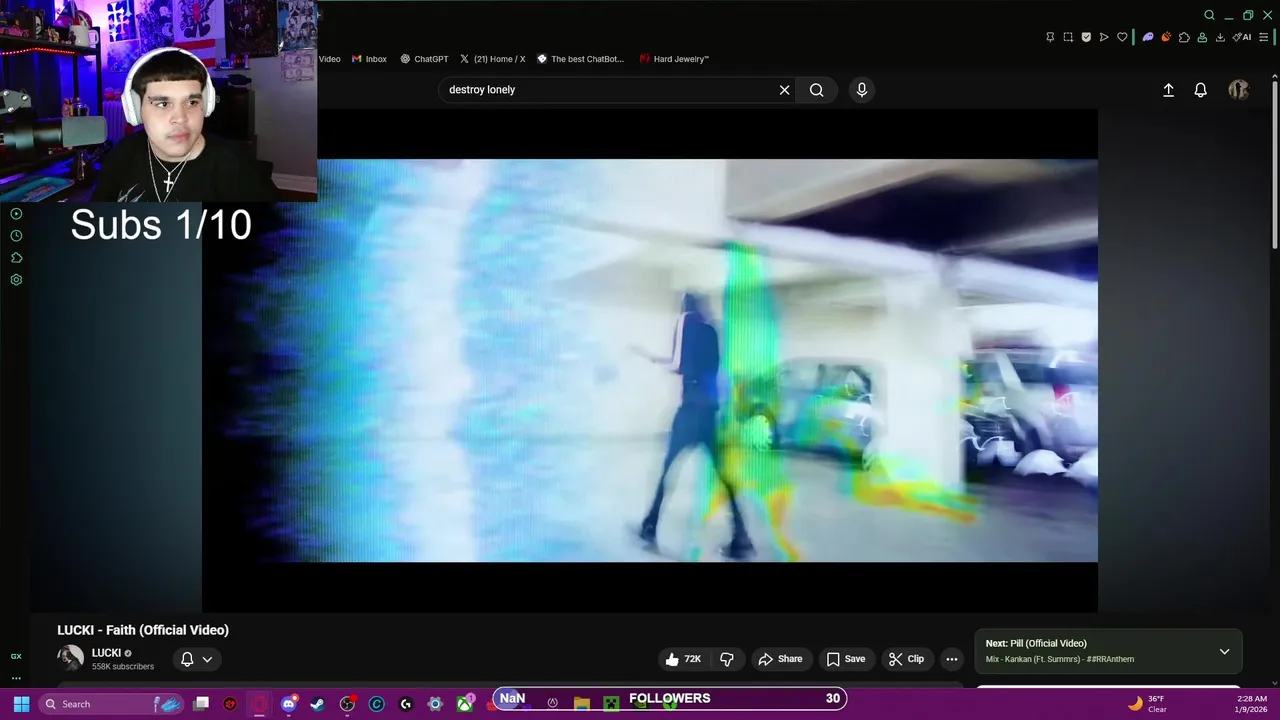Image resolution: width=1280 pixels, height=720 pixels.
Task: Open the sidebar player icon
Action: (16, 214)
